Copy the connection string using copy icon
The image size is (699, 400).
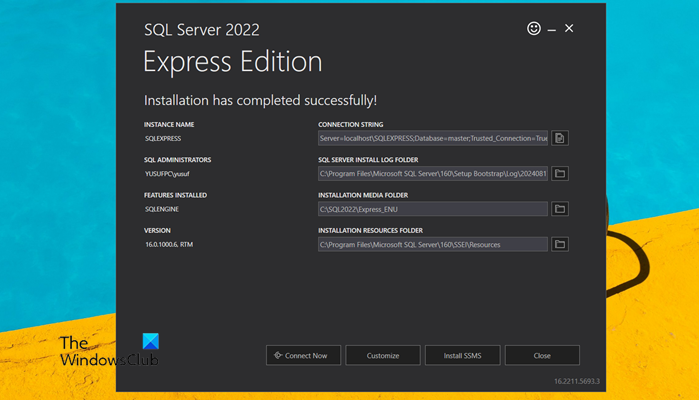561,138
